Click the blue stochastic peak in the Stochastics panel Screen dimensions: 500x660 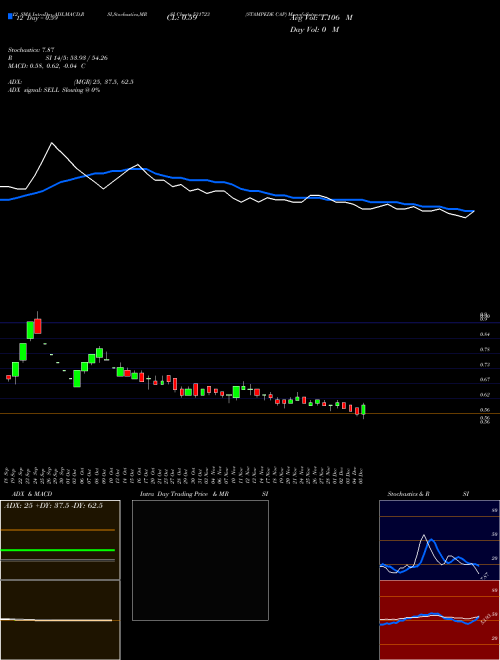tap(431, 540)
